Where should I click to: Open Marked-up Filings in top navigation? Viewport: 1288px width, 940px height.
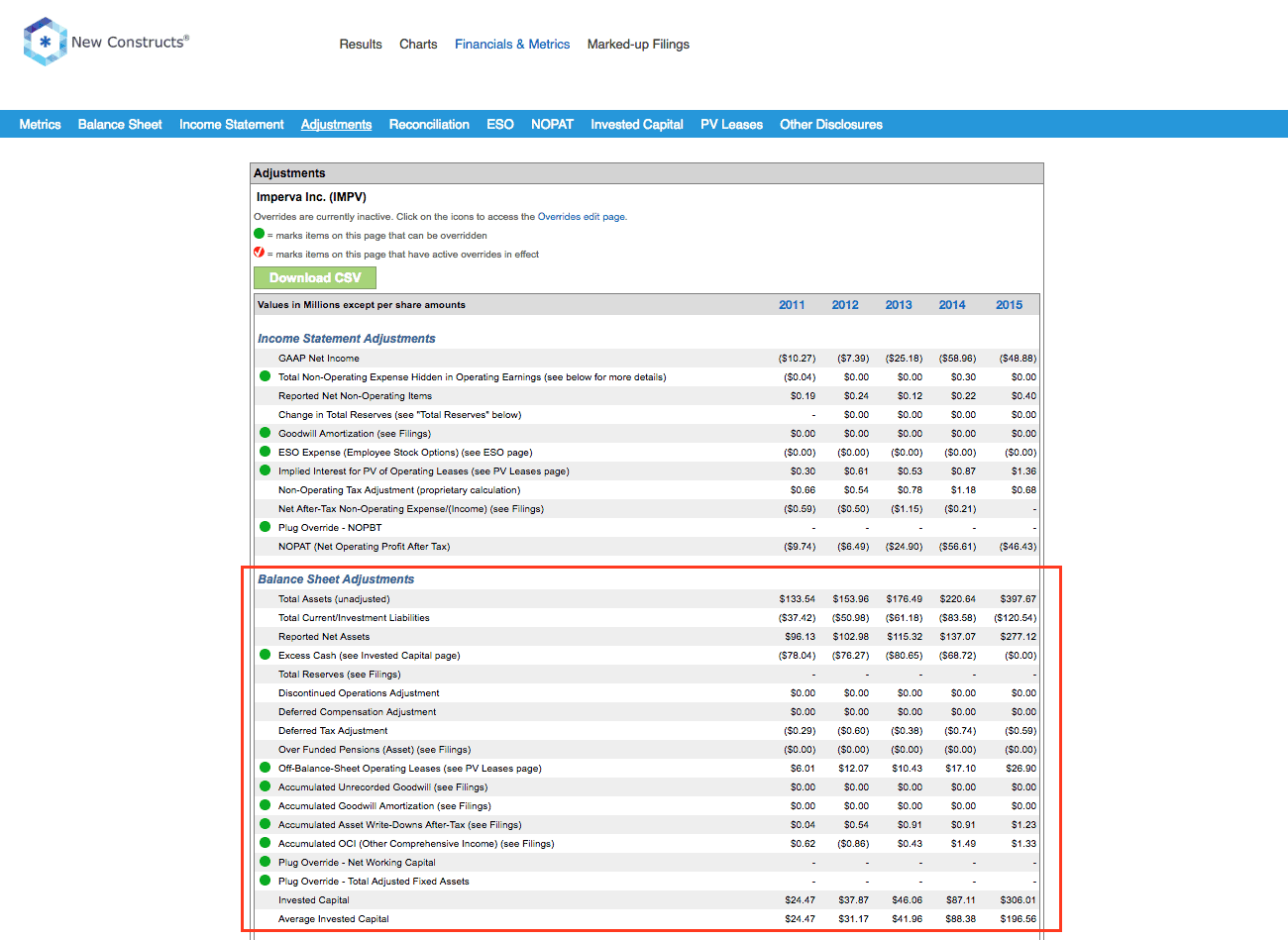point(638,44)
